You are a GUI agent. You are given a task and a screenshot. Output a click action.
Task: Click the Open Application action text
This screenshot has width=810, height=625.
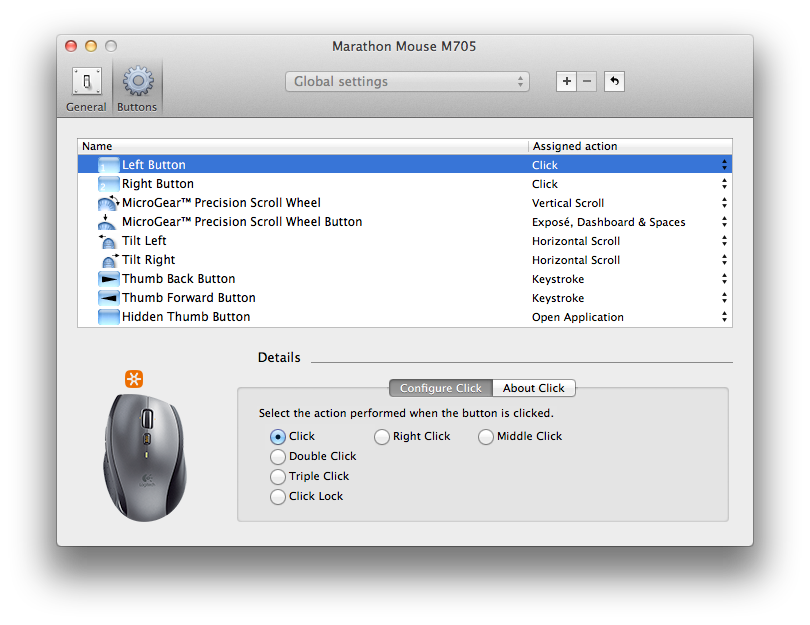tap(578, 317)
